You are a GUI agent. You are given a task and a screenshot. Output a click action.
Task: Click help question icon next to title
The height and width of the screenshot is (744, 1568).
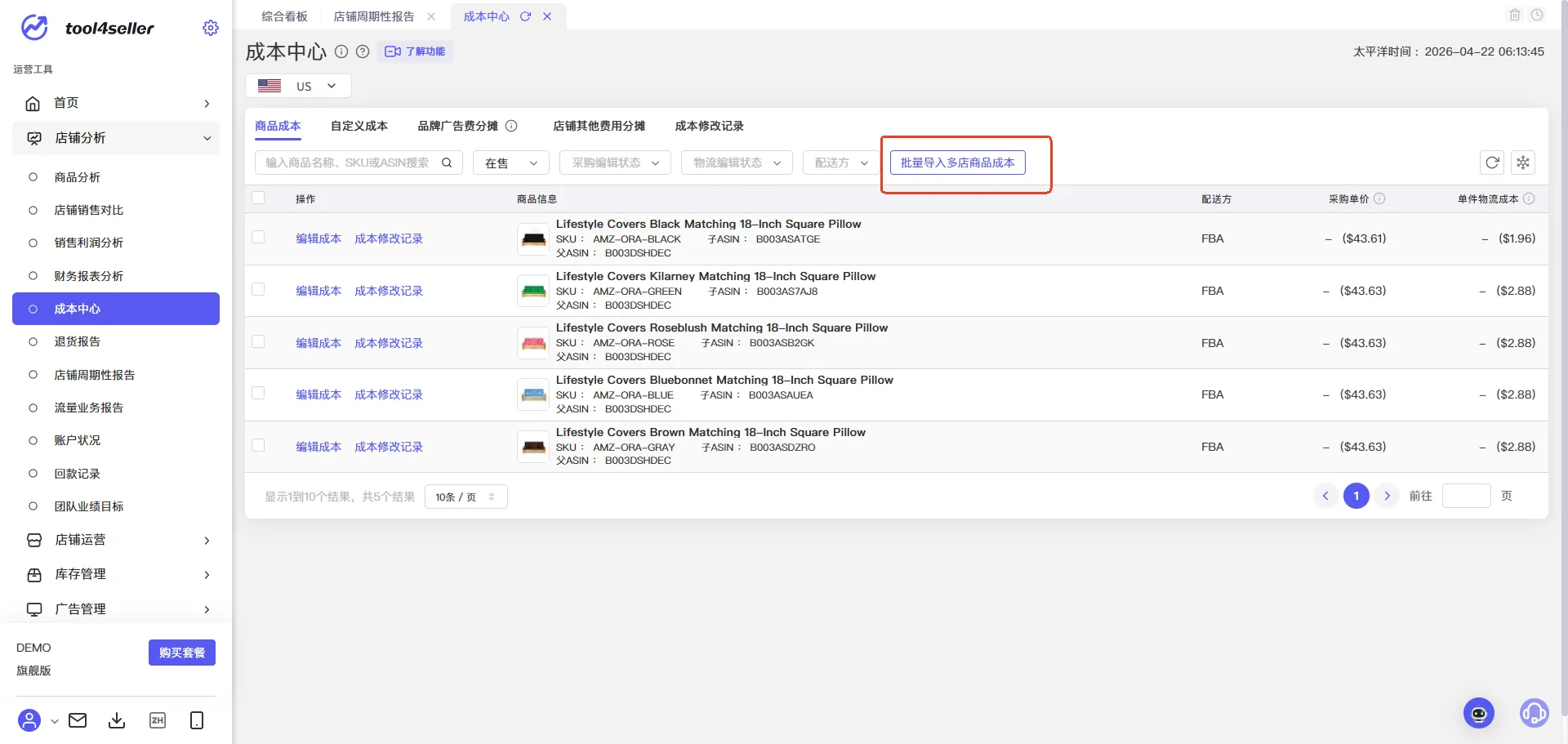tap(363, 51)
